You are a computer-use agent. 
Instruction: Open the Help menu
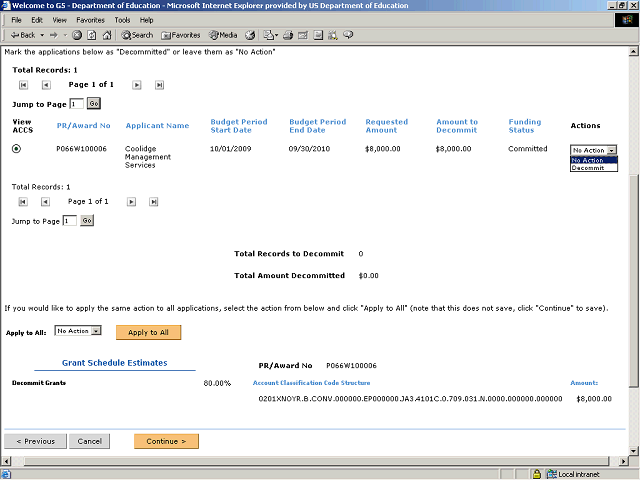(x=146, y=20)
